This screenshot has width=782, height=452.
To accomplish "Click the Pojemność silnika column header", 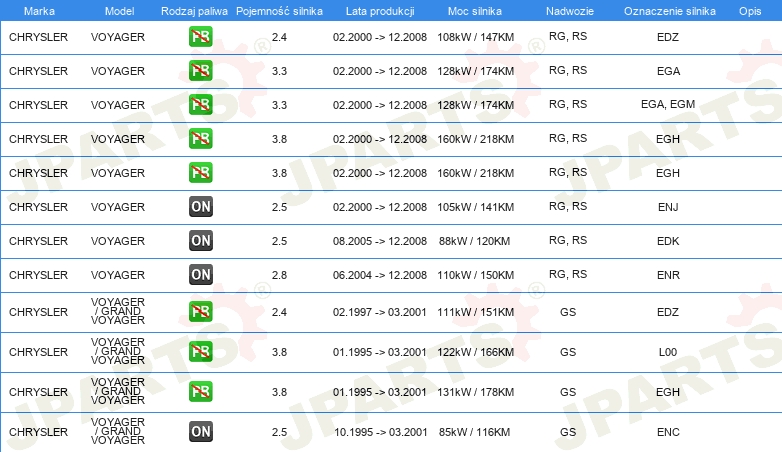I will coord(279,11).
